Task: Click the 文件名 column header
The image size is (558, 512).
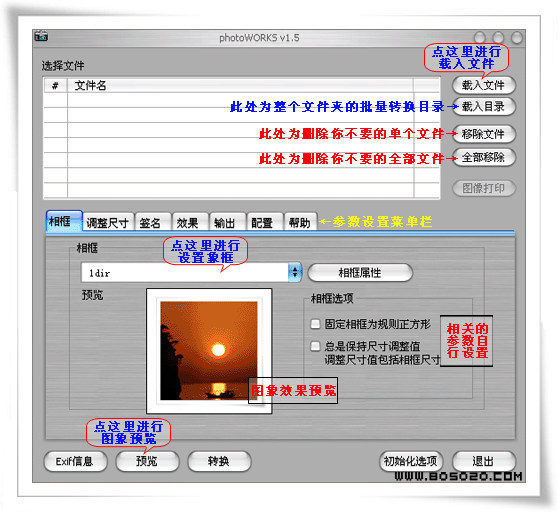Action: pos(240,85)
